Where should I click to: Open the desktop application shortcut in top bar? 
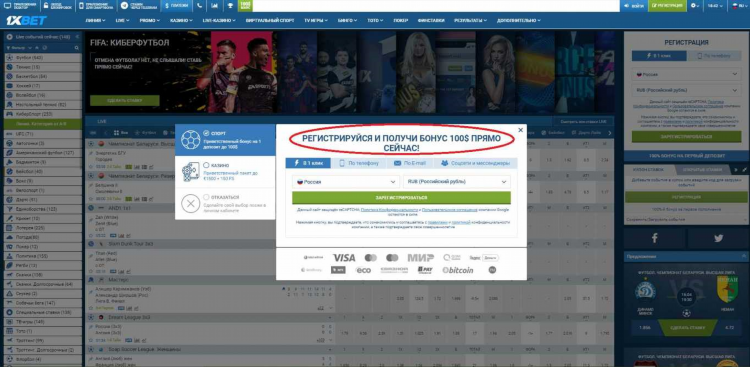coord(20,6)
